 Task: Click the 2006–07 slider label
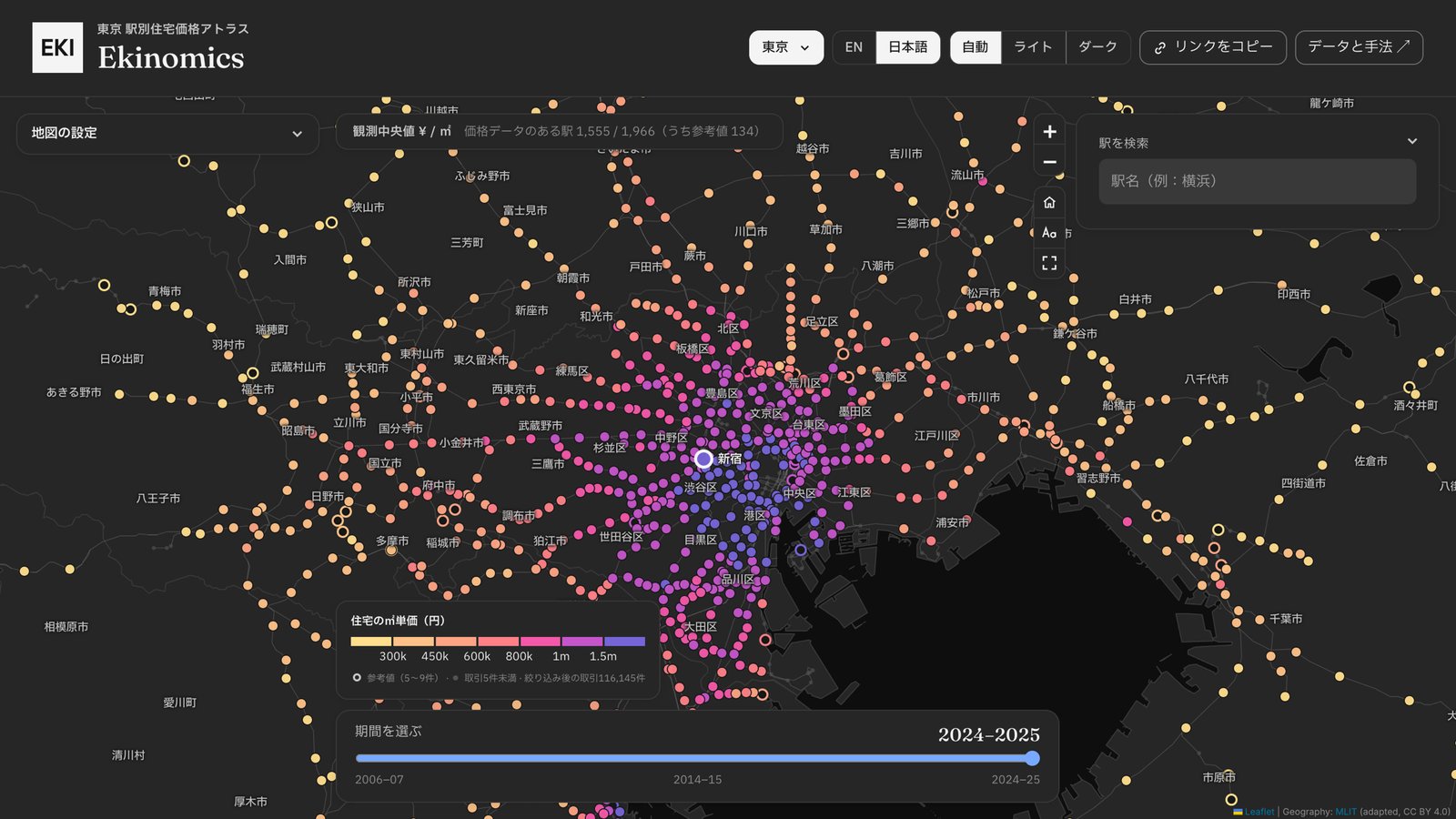[379, 780]
